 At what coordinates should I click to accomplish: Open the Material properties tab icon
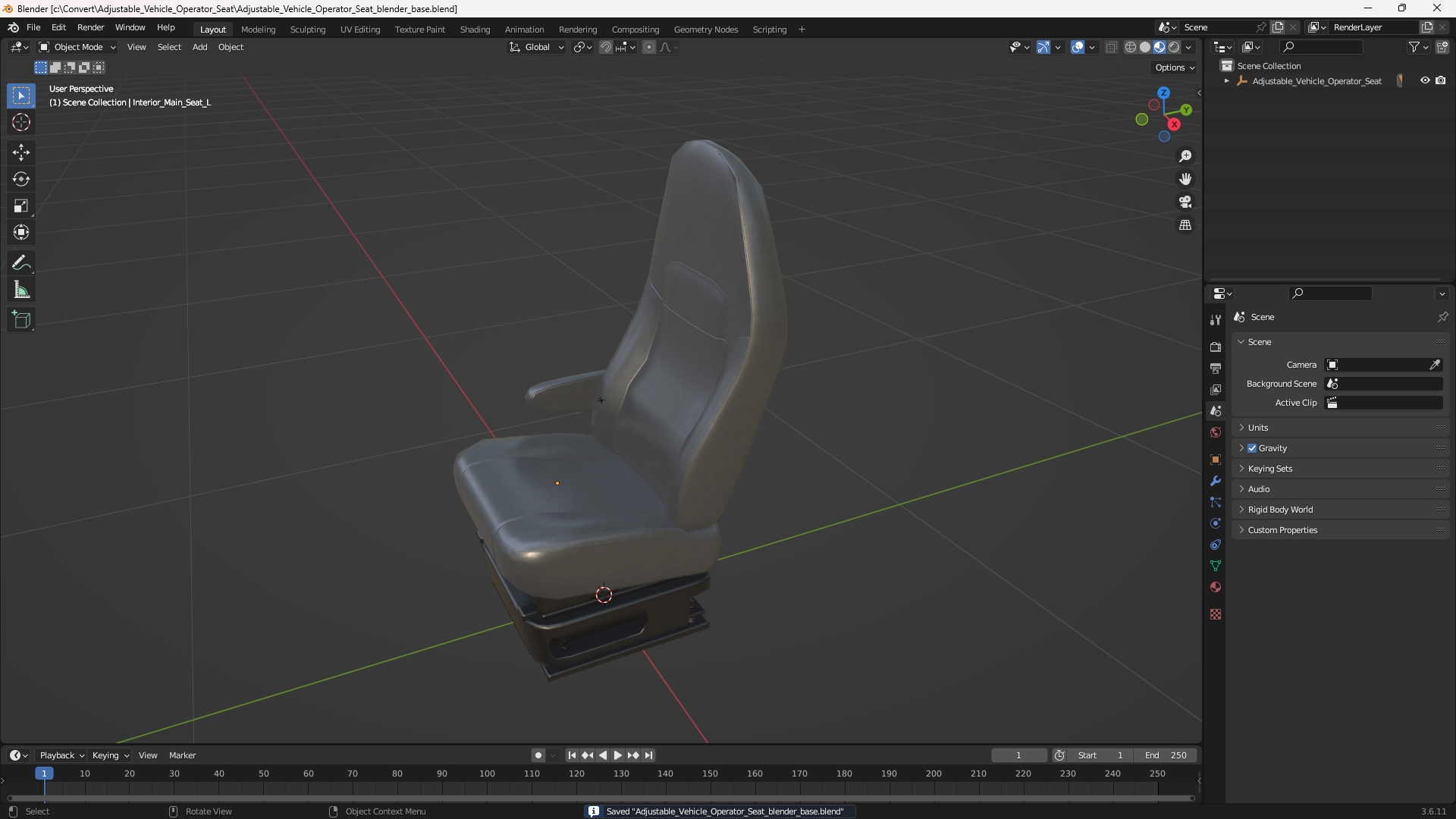pos(1216,587)
